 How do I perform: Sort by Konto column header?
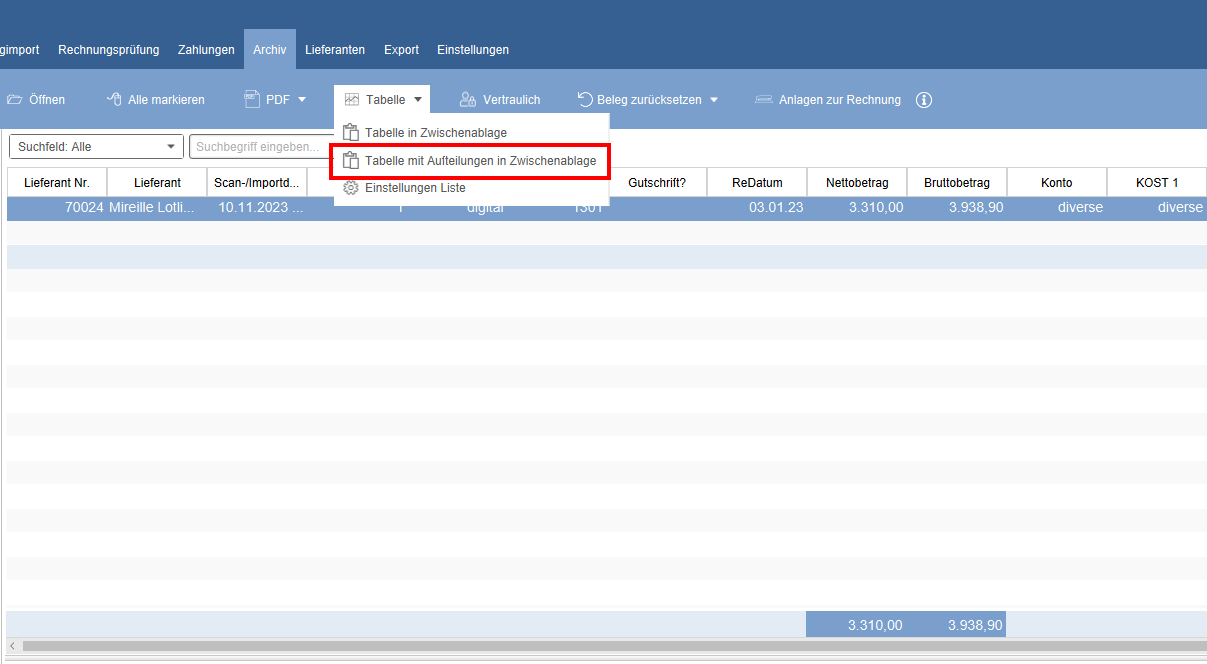(x=1057, y=183)
